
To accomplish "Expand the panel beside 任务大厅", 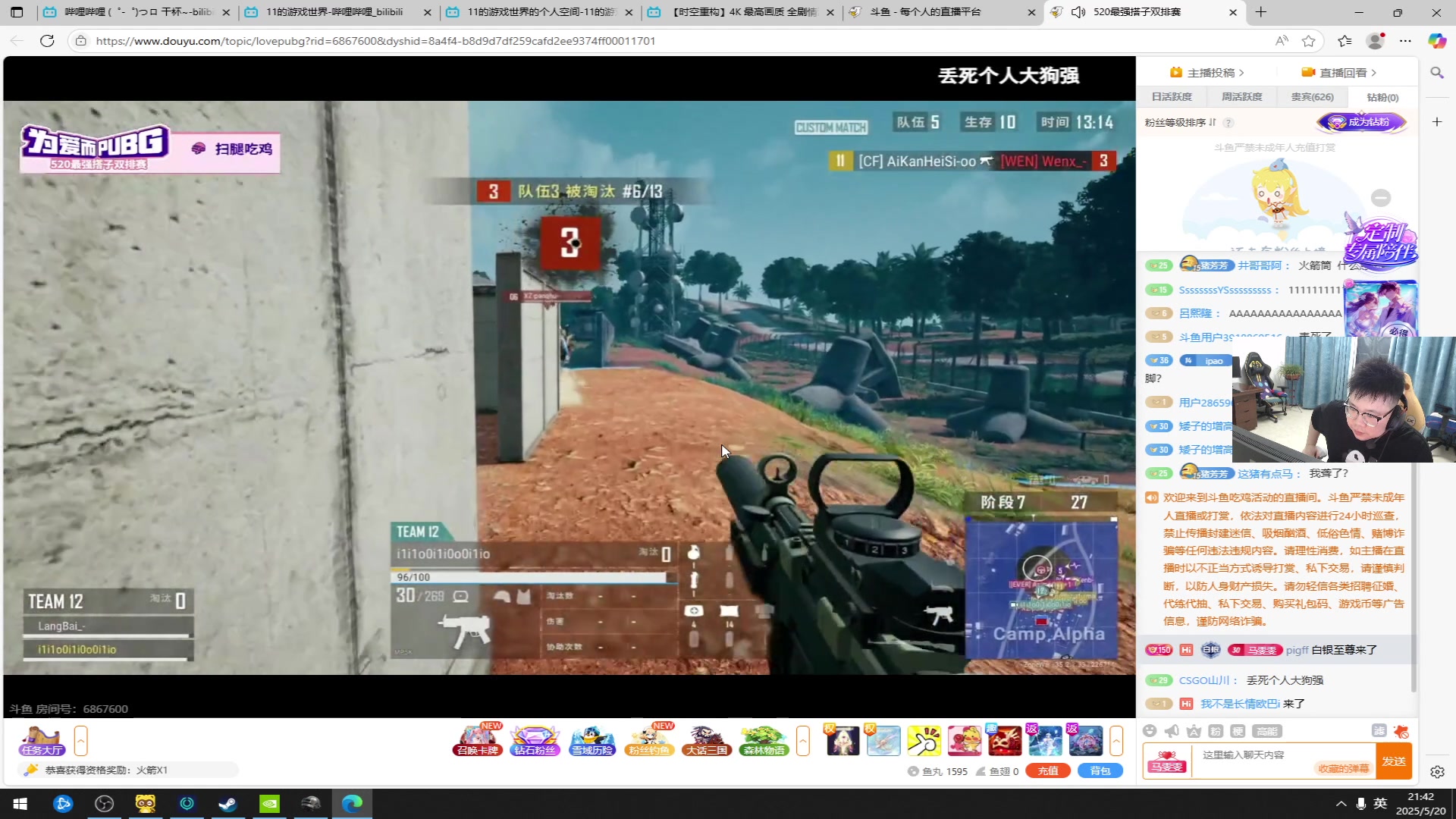I will click(80, 741).
